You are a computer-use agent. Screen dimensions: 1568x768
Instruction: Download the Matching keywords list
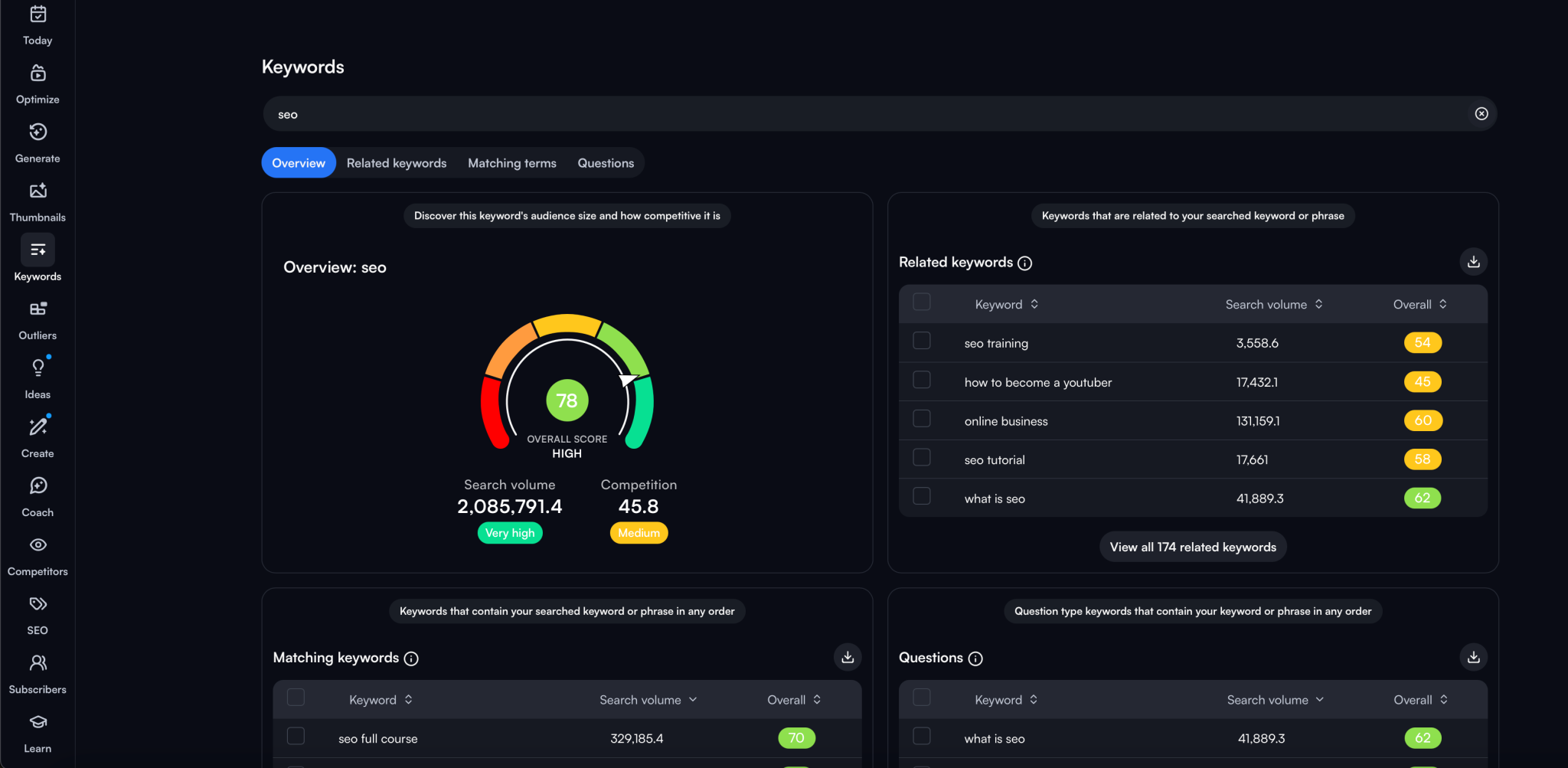coord(848,657)
